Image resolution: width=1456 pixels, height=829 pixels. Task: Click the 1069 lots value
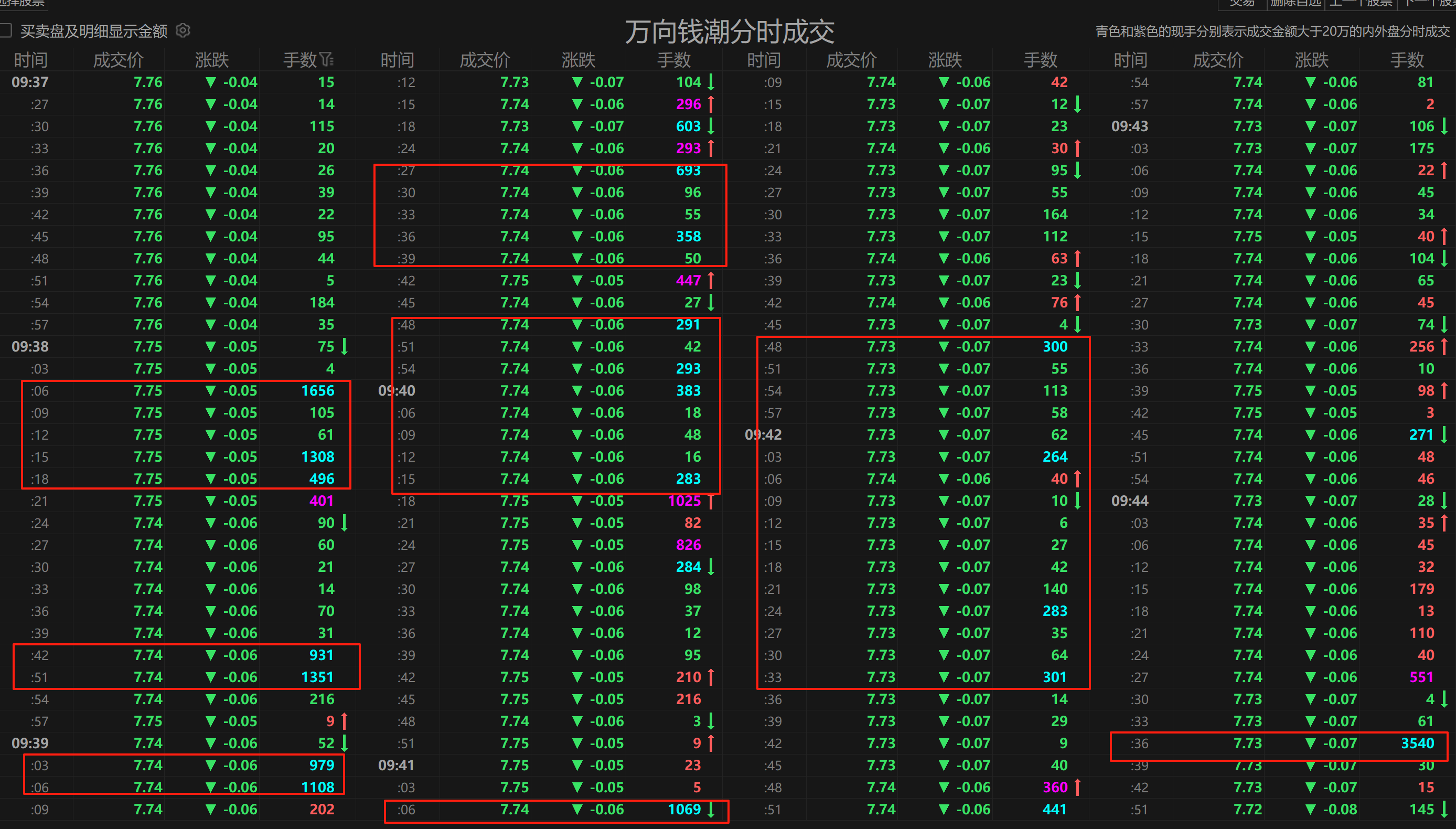(684, 809)
